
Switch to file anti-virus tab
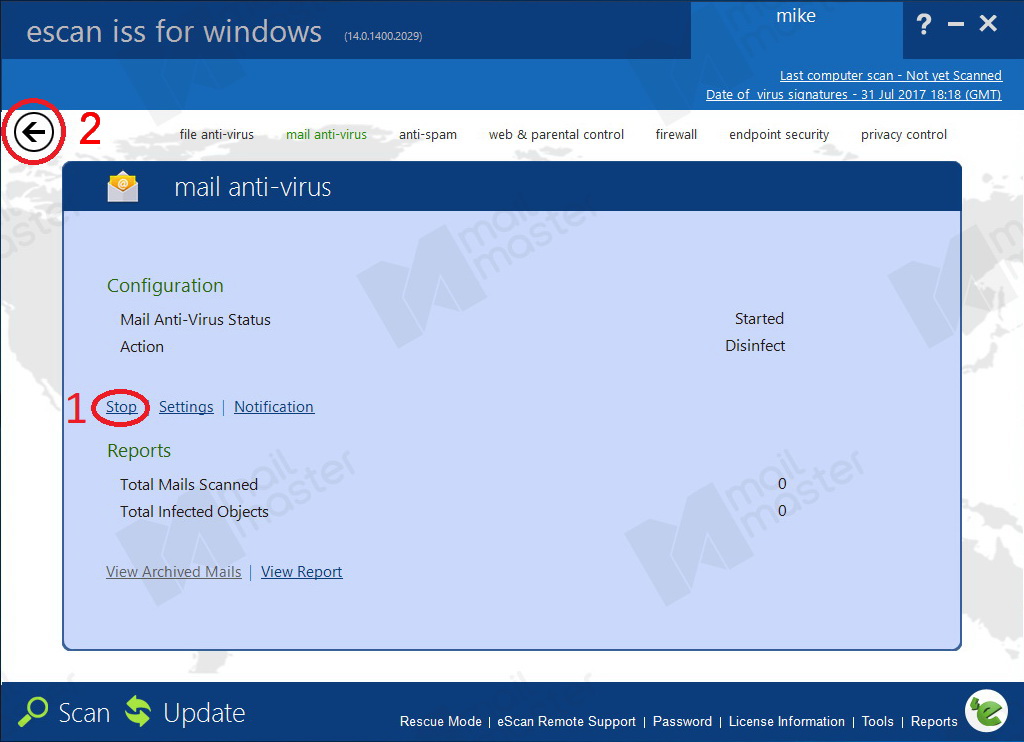tap(216, 135)
